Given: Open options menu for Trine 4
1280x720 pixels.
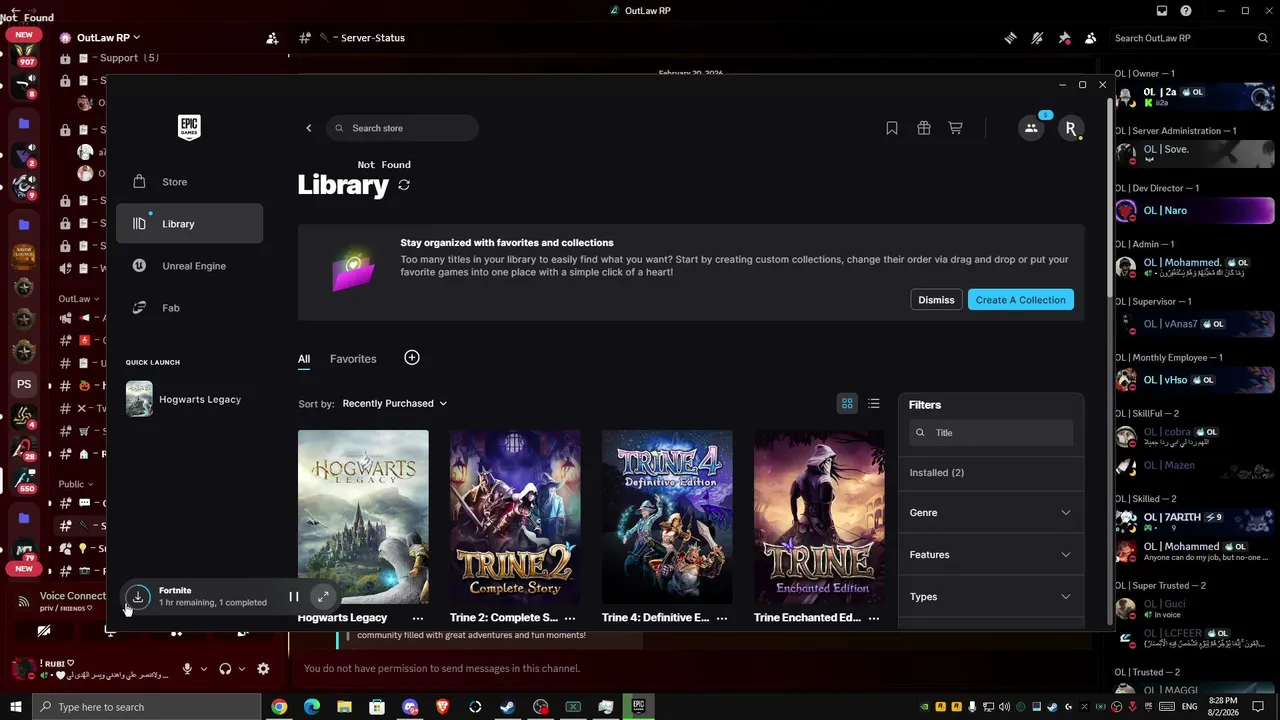Looking at the screenshot, I should tap(722, 618).
